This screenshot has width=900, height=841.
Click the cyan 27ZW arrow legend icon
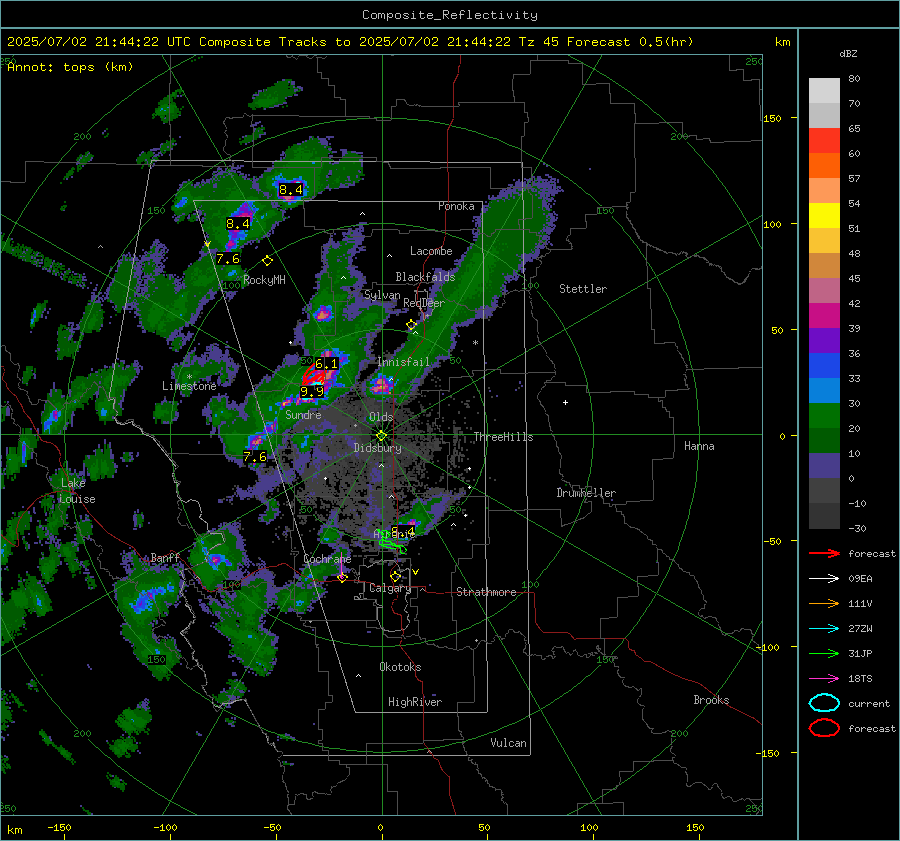click(x=824, y=629)
